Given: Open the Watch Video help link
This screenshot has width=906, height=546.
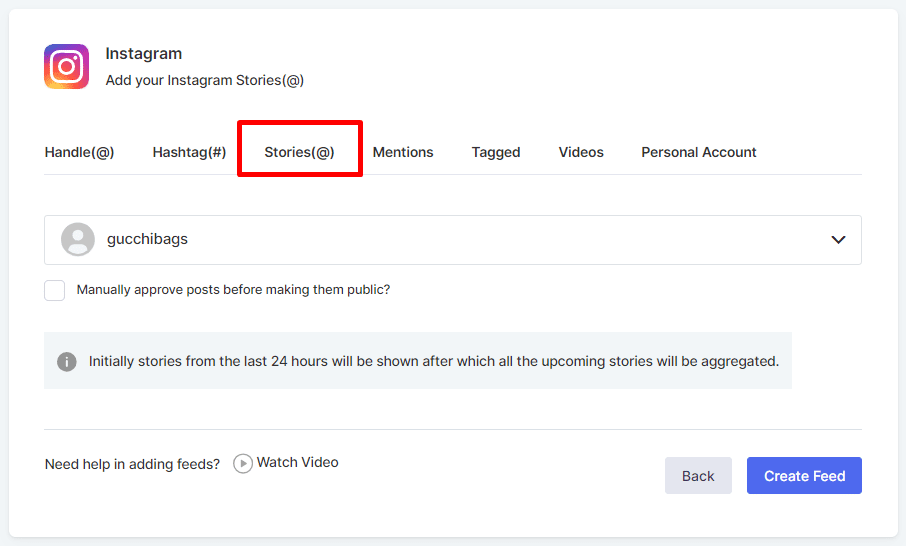Looking at the screenshot, I should tap(297, 462).
